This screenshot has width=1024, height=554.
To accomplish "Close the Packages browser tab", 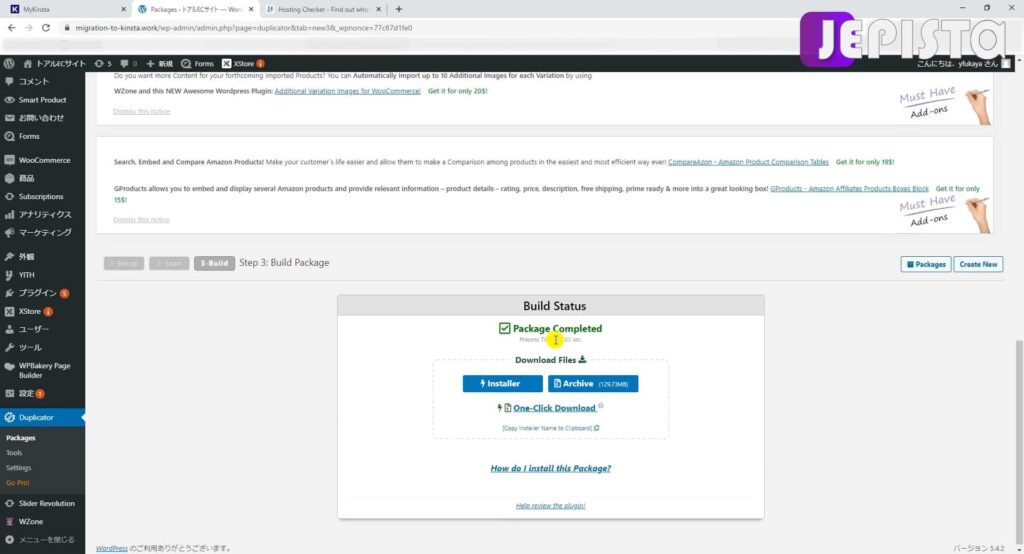I will 251,9.
